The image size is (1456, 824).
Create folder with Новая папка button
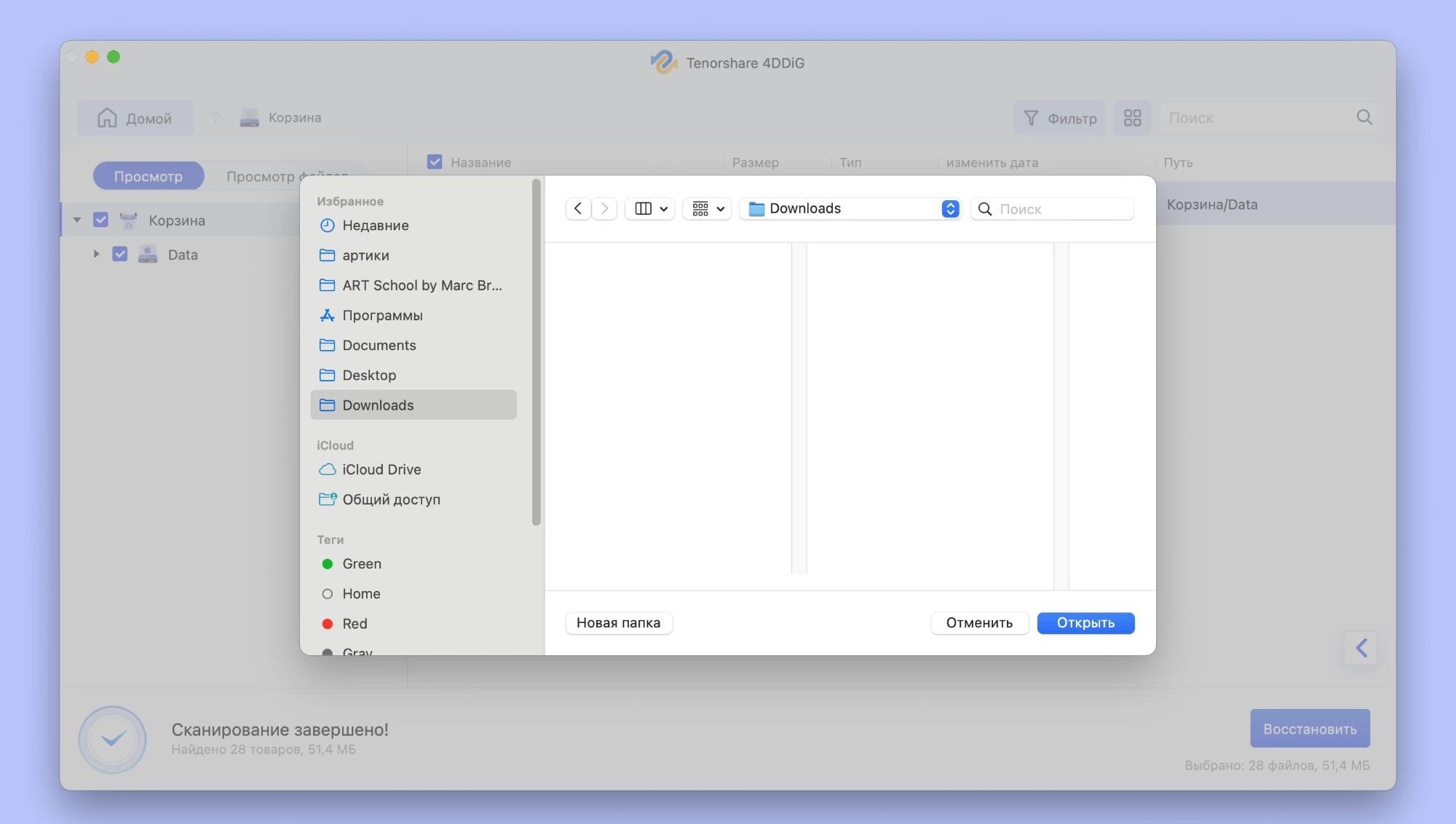point(618,623)
